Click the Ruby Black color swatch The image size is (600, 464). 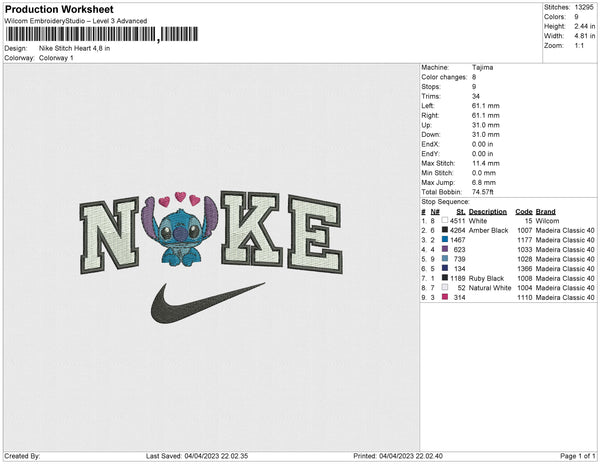pyautogui.click(x=445, y=278)
